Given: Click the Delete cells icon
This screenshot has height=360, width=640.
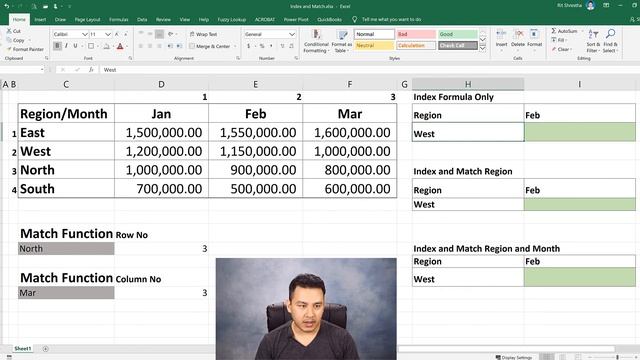Looking at the screenshot, I should [518, 34].
